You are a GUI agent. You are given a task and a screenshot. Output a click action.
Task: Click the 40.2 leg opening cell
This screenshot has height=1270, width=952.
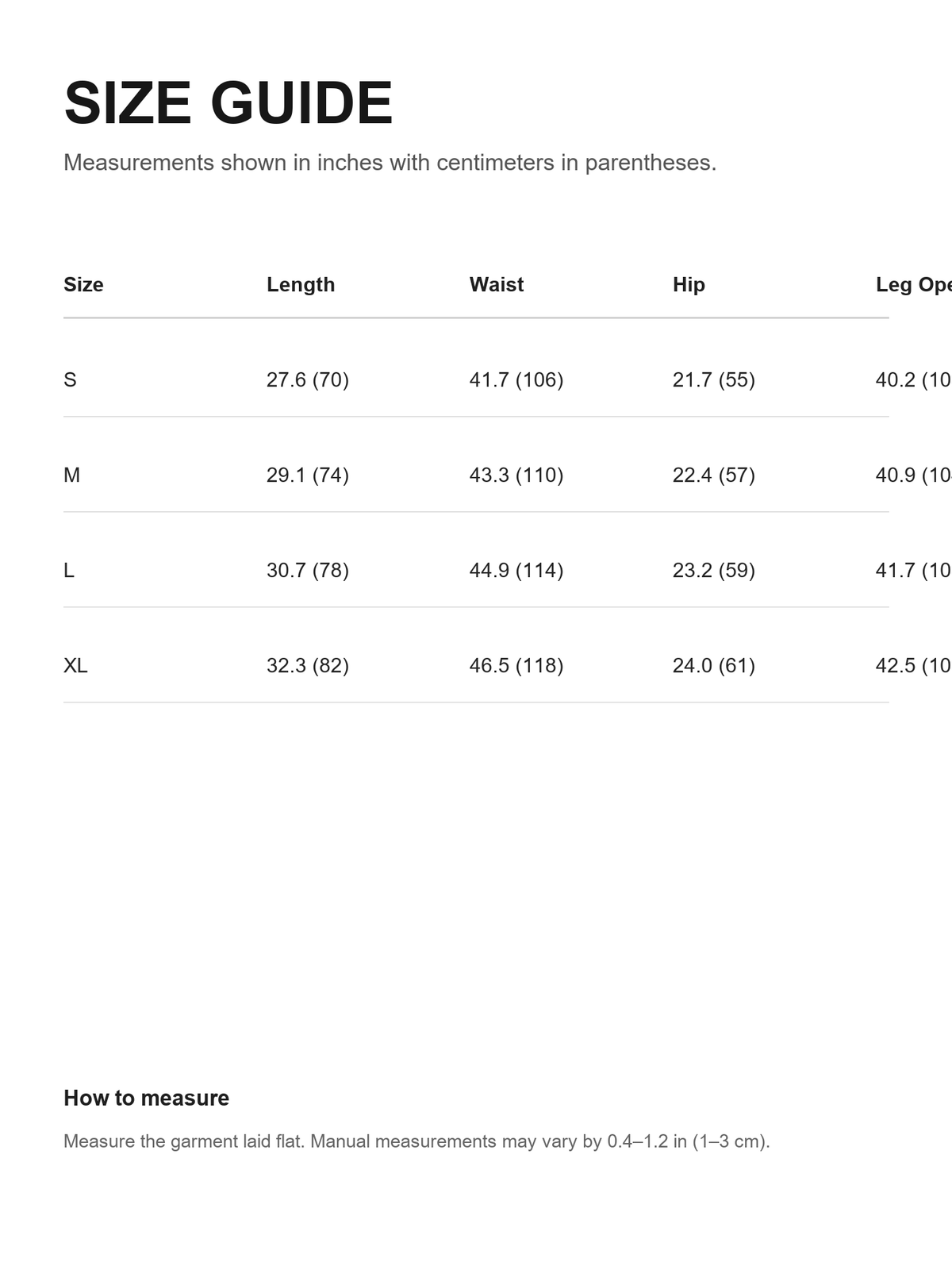click(x=914, y=379)
